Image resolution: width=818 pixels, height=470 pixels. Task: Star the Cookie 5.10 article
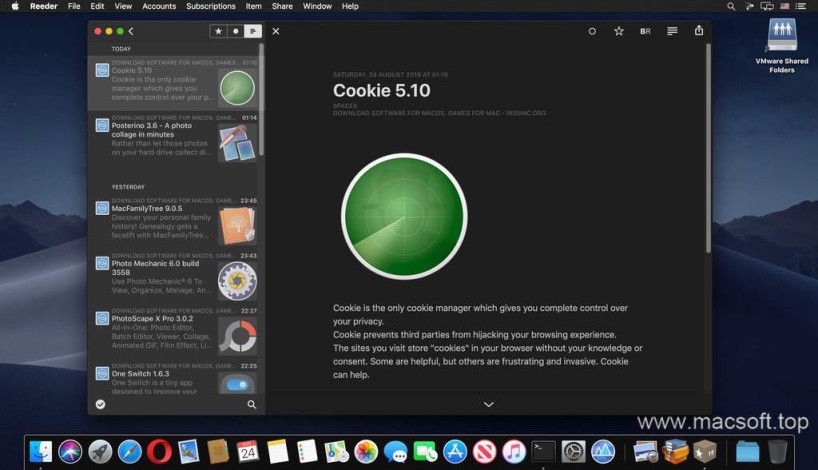tap(619, 31)
